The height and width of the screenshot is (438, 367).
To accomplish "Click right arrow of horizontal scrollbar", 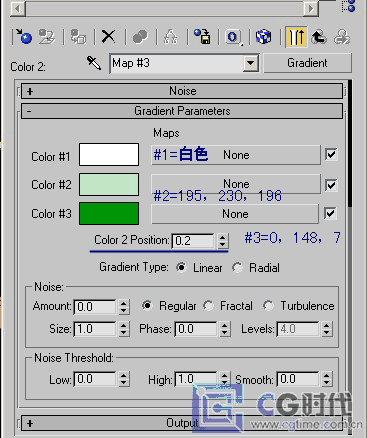I will pyautogui.click(x=311, y=8).
